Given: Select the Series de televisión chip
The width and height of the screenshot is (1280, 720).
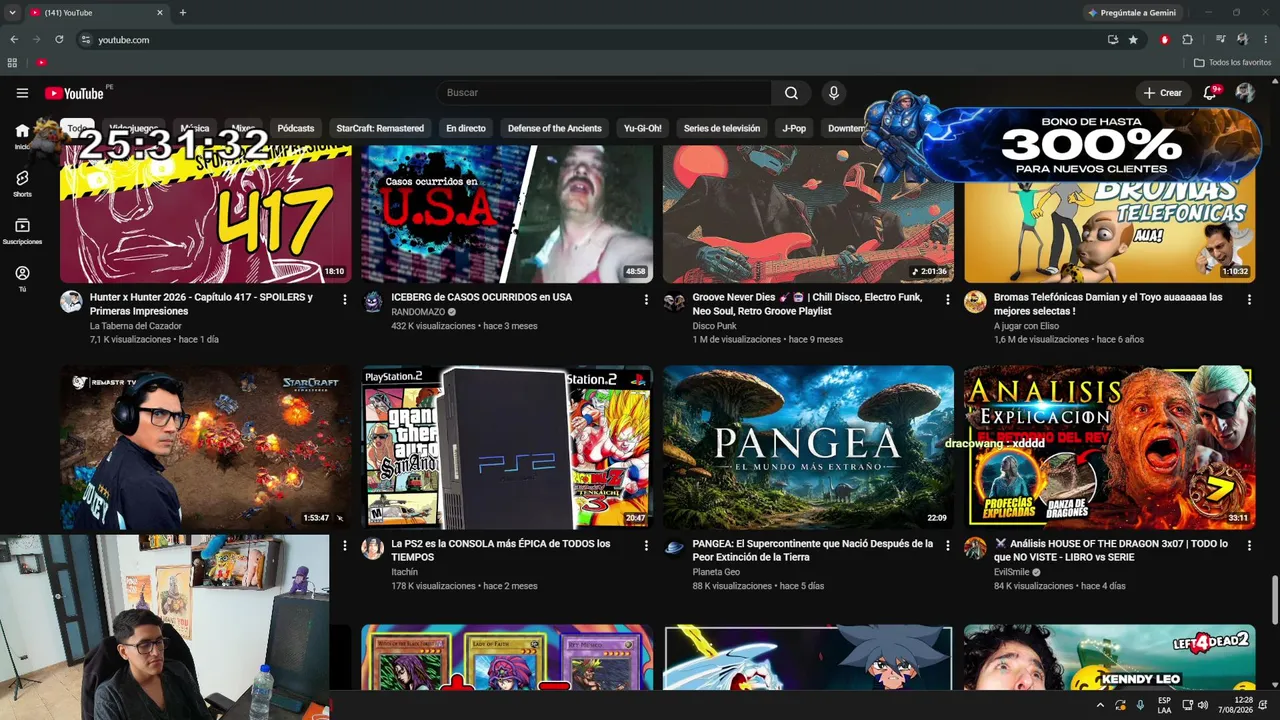Looking at the screenshot, I should click(722, 128).
